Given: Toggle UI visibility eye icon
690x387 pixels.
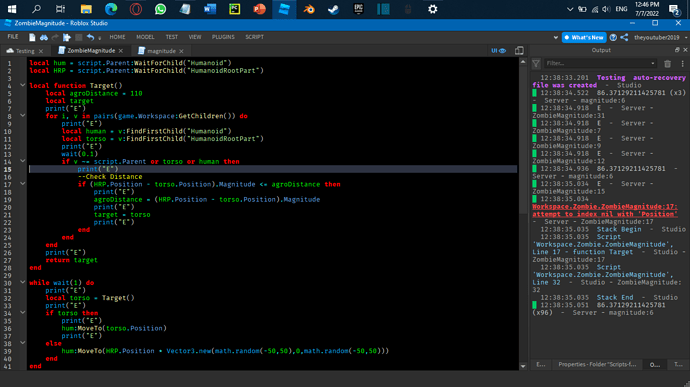Looking at the screenshot, I should click(x=498, y=51).
